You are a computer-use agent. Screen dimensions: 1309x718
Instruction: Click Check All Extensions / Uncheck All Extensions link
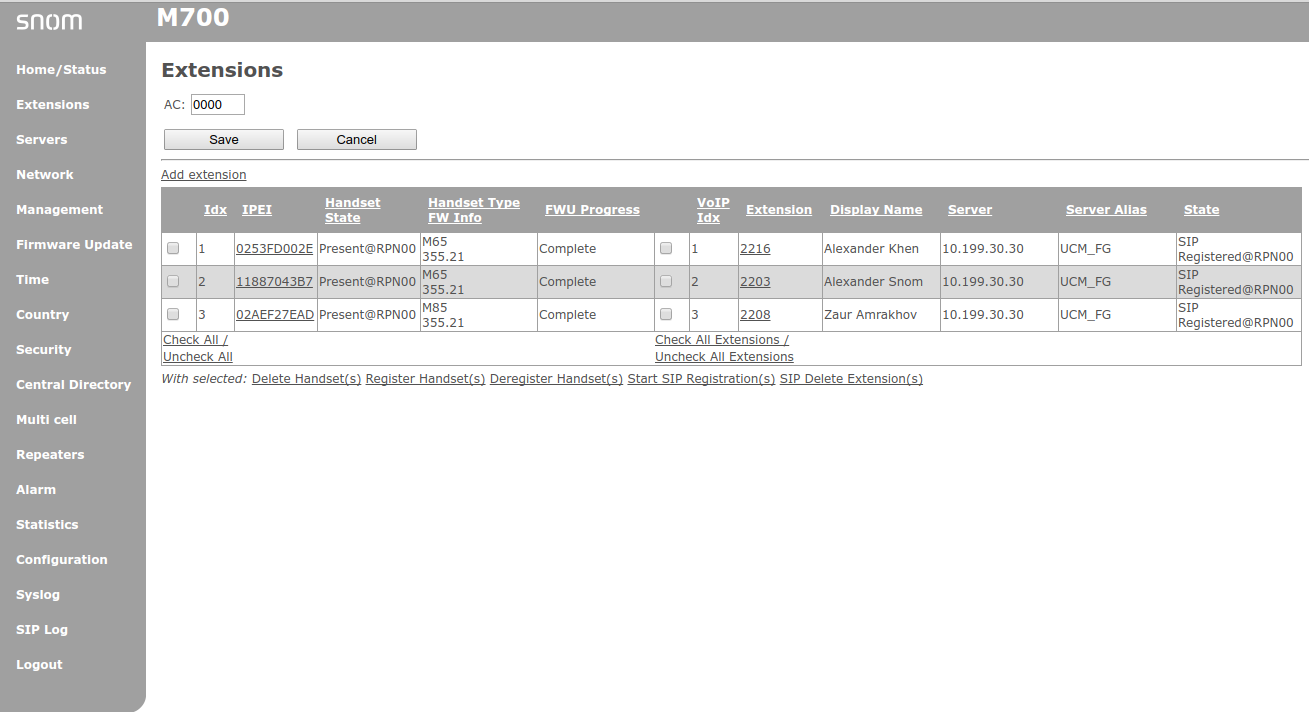pos(724,348)
